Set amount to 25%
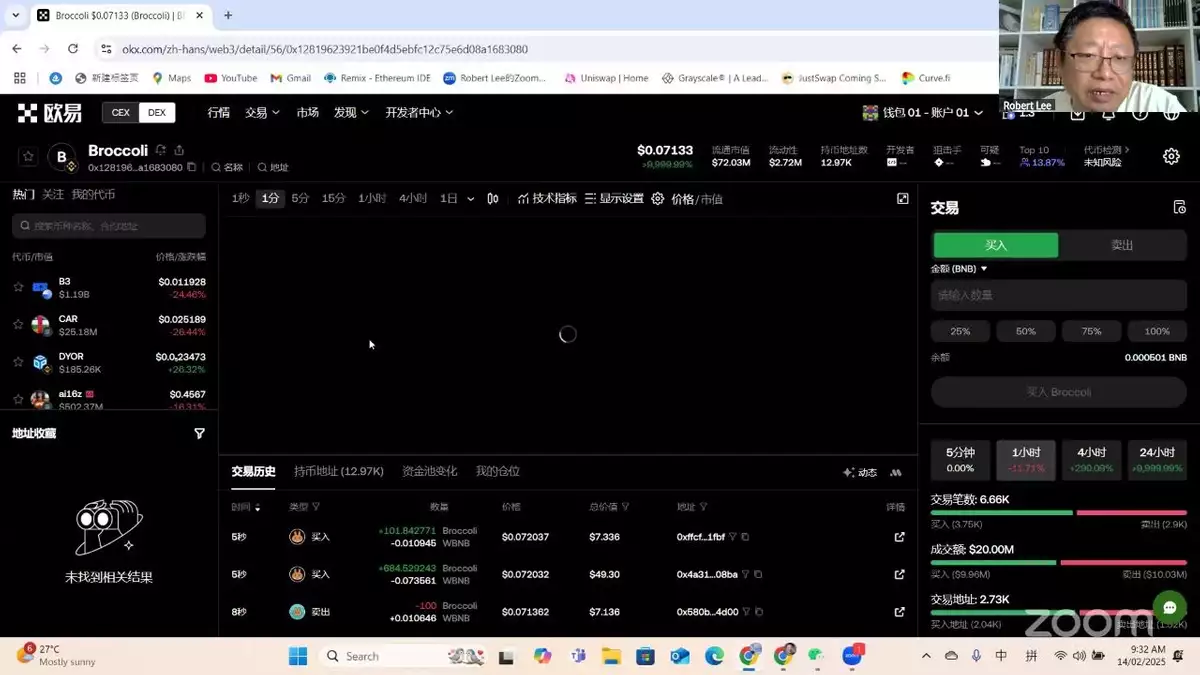 click(960, 331)
